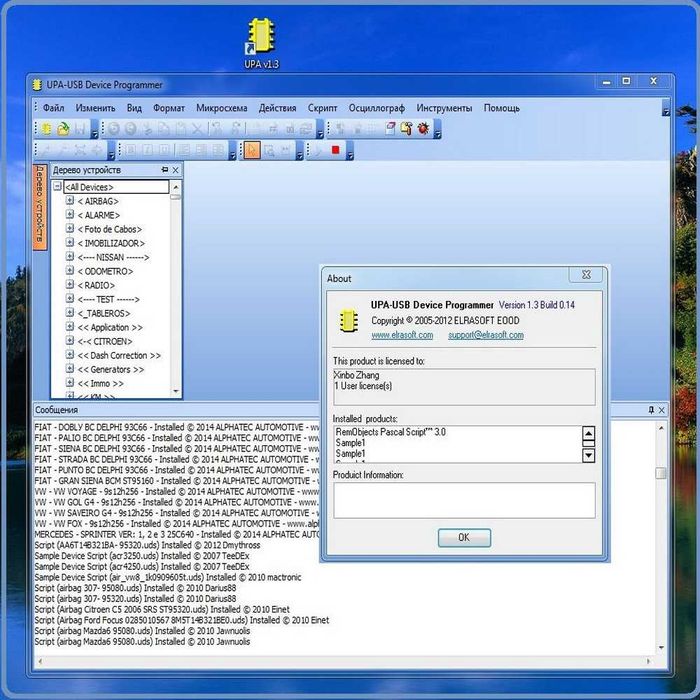The image size is (700, 700).
Task: Open the Файл menu
Action: pos(54,108)
